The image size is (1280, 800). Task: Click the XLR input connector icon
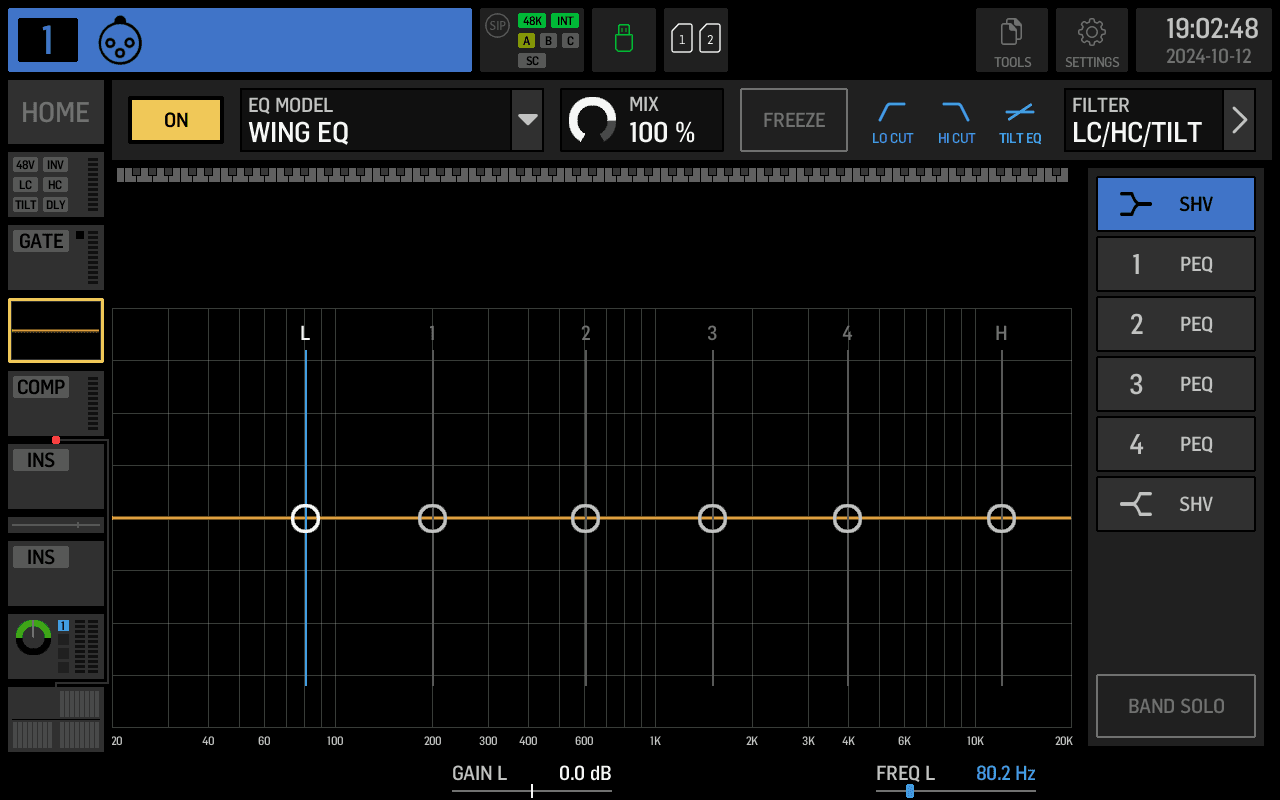tap(120, 41)
